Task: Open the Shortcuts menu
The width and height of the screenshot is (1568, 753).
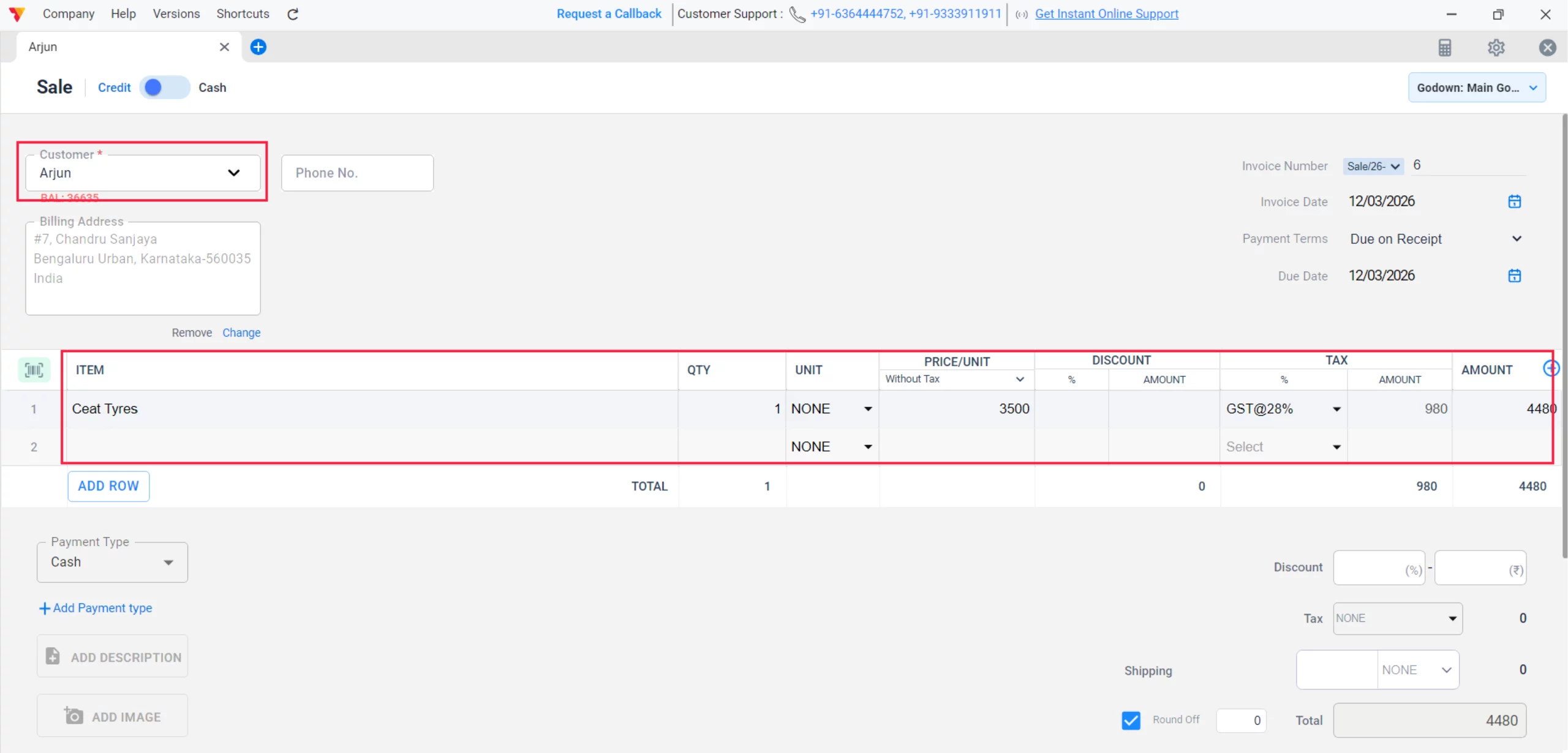Action: click(x=243, y=13)
